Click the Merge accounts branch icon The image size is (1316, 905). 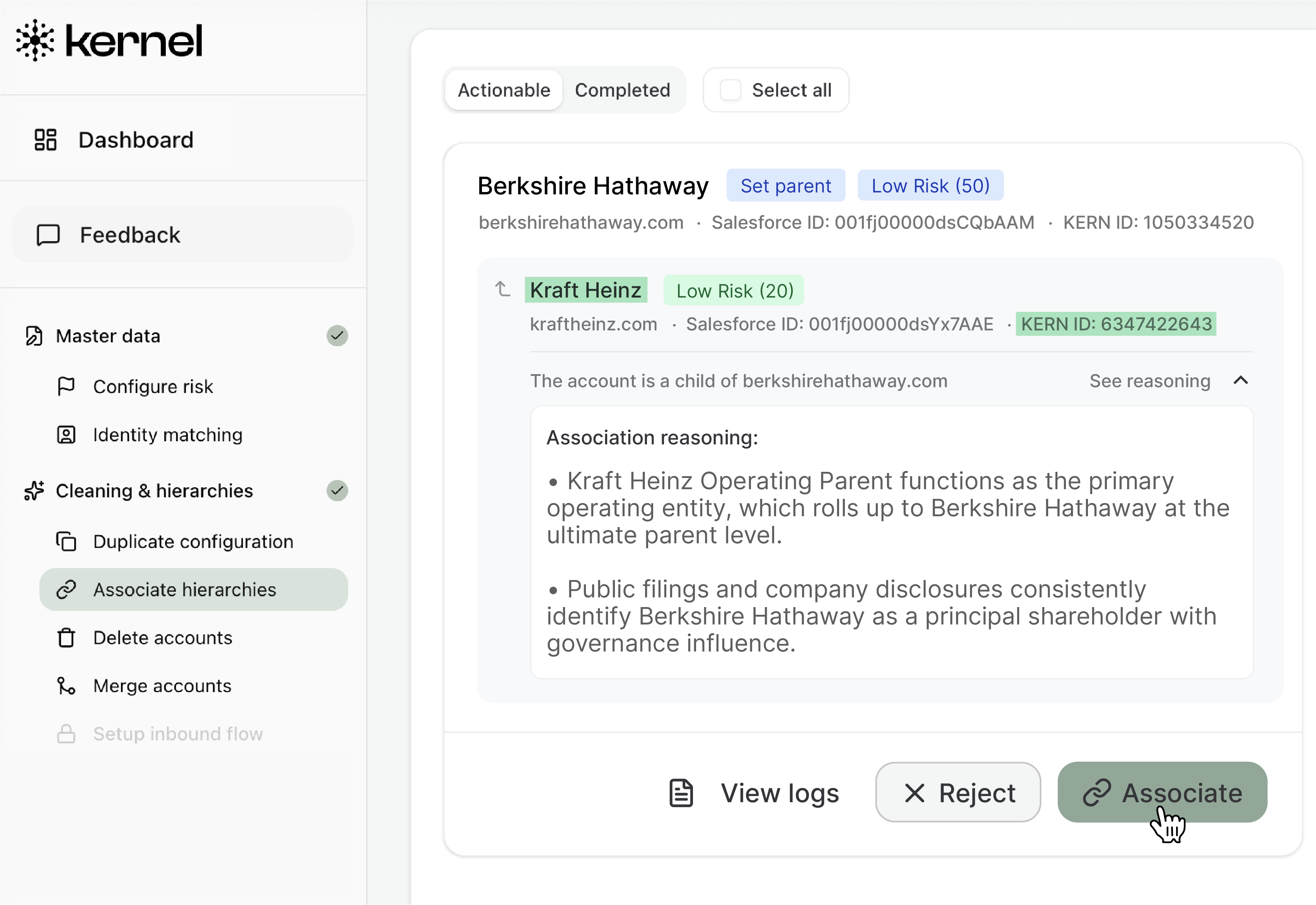66,686
